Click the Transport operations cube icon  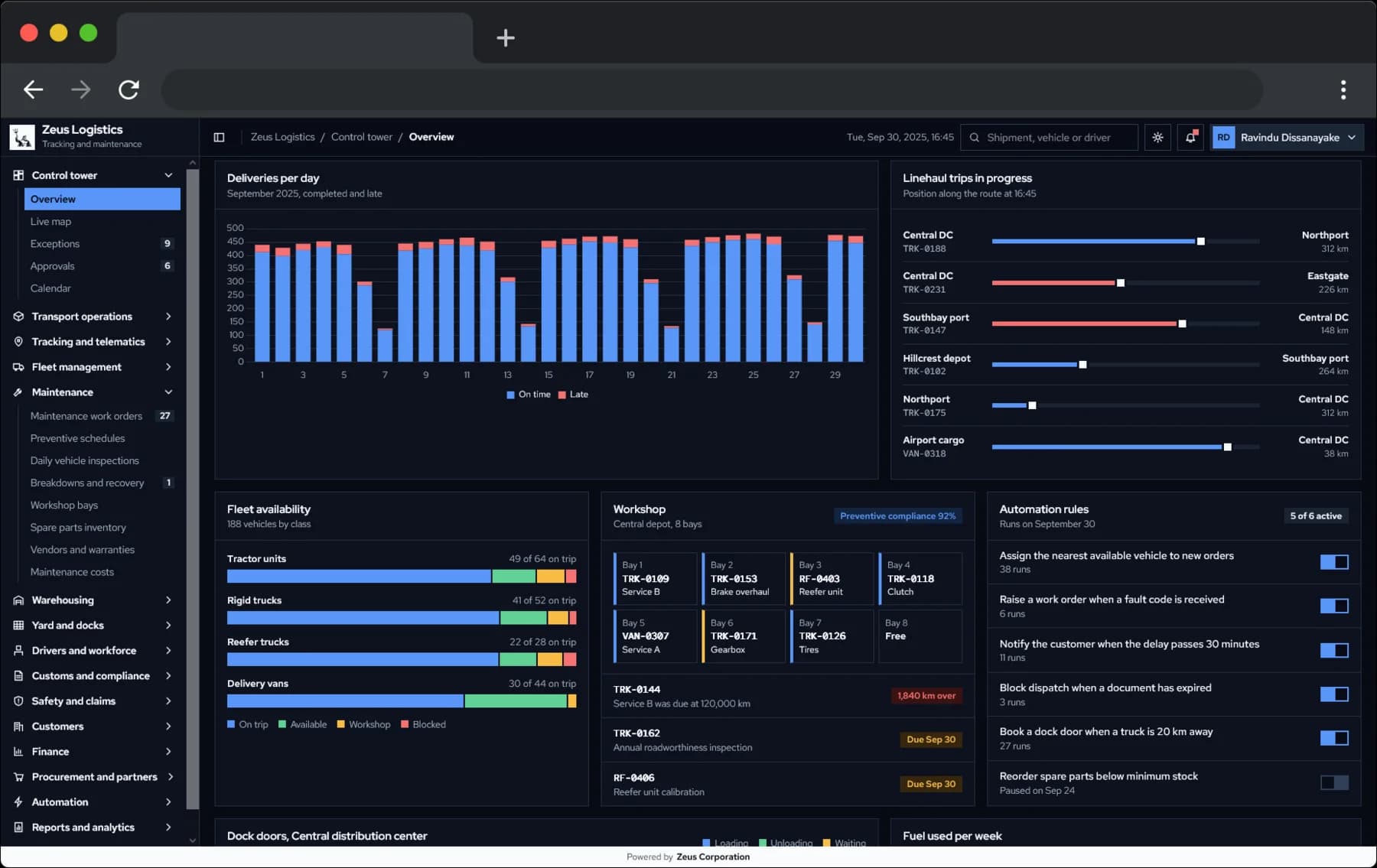(x=18, y=317)
